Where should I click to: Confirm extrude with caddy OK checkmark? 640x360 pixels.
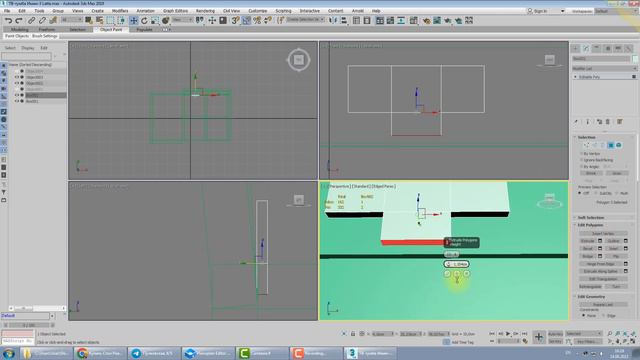(x=447, y=274)
